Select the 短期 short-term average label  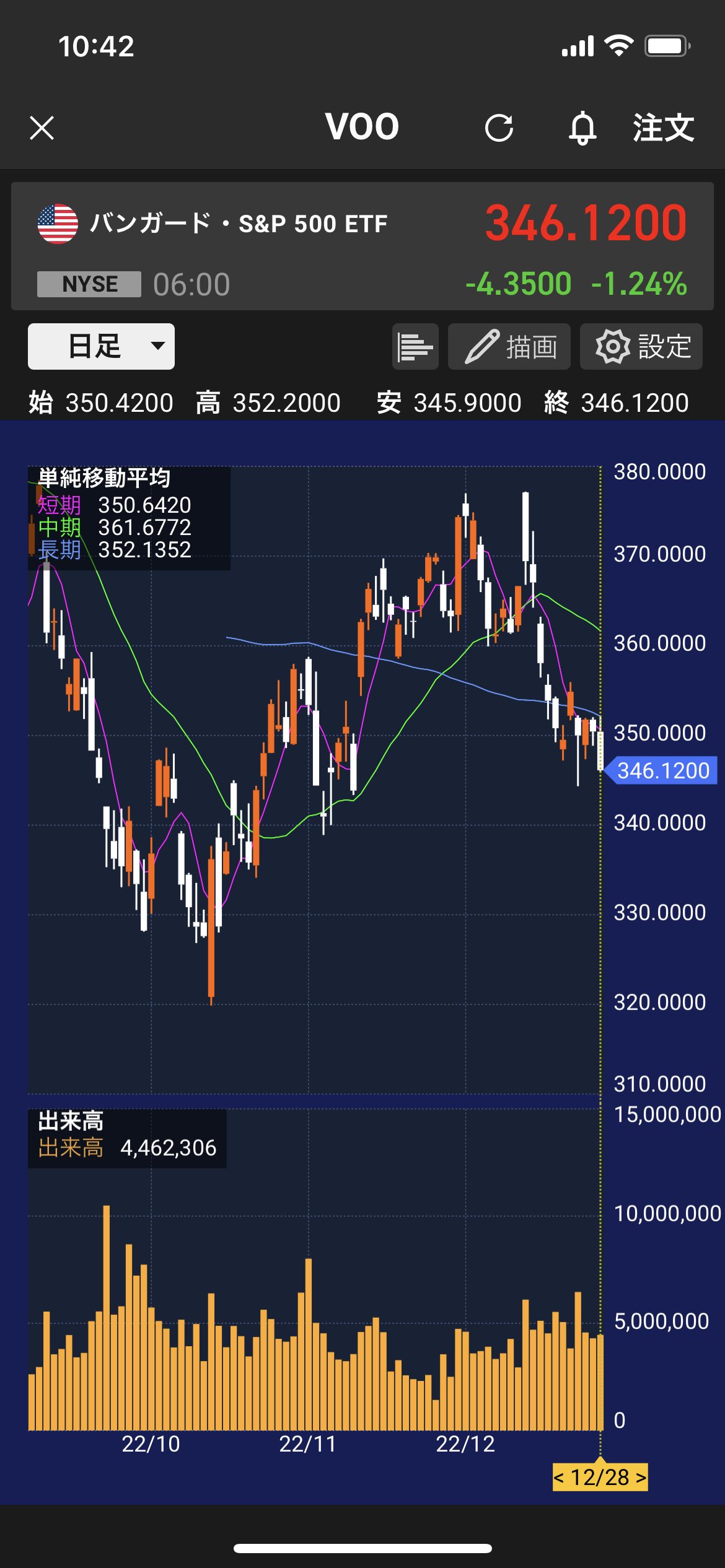pos(59,505)
